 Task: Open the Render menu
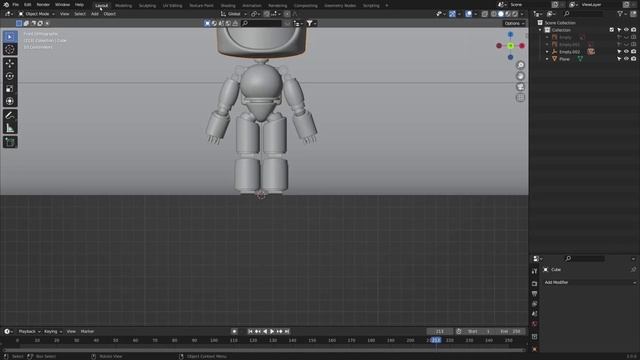[x=43, y=4]
